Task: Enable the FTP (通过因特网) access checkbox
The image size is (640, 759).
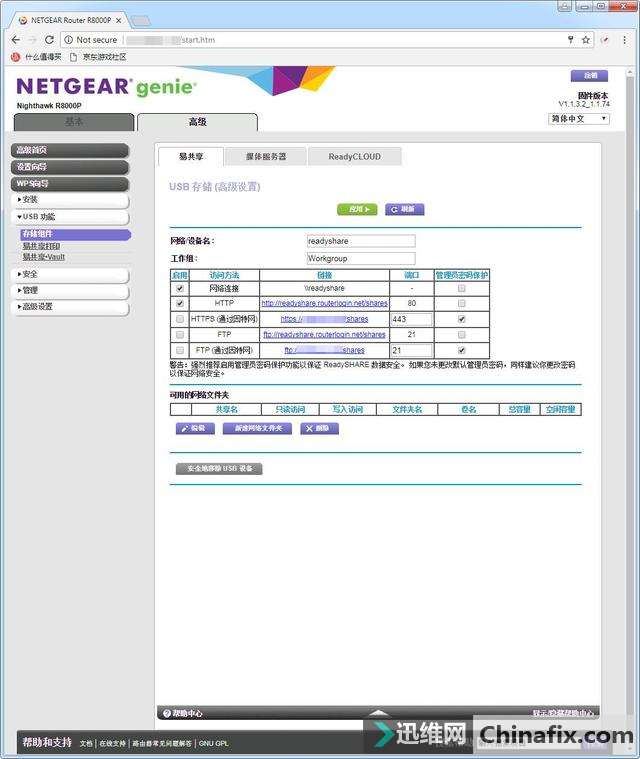Action: pyautogui.click(x=180, y=350)
